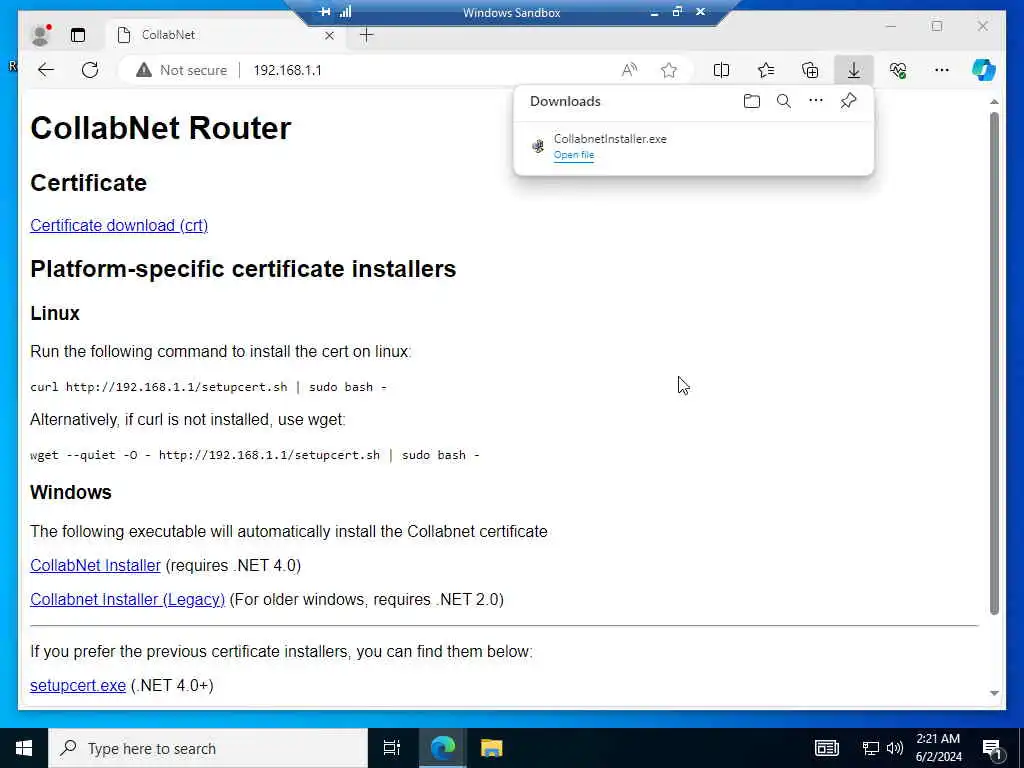Click the browser Back arrow
The image size is (1024, 768).
(x=46, y=70)
